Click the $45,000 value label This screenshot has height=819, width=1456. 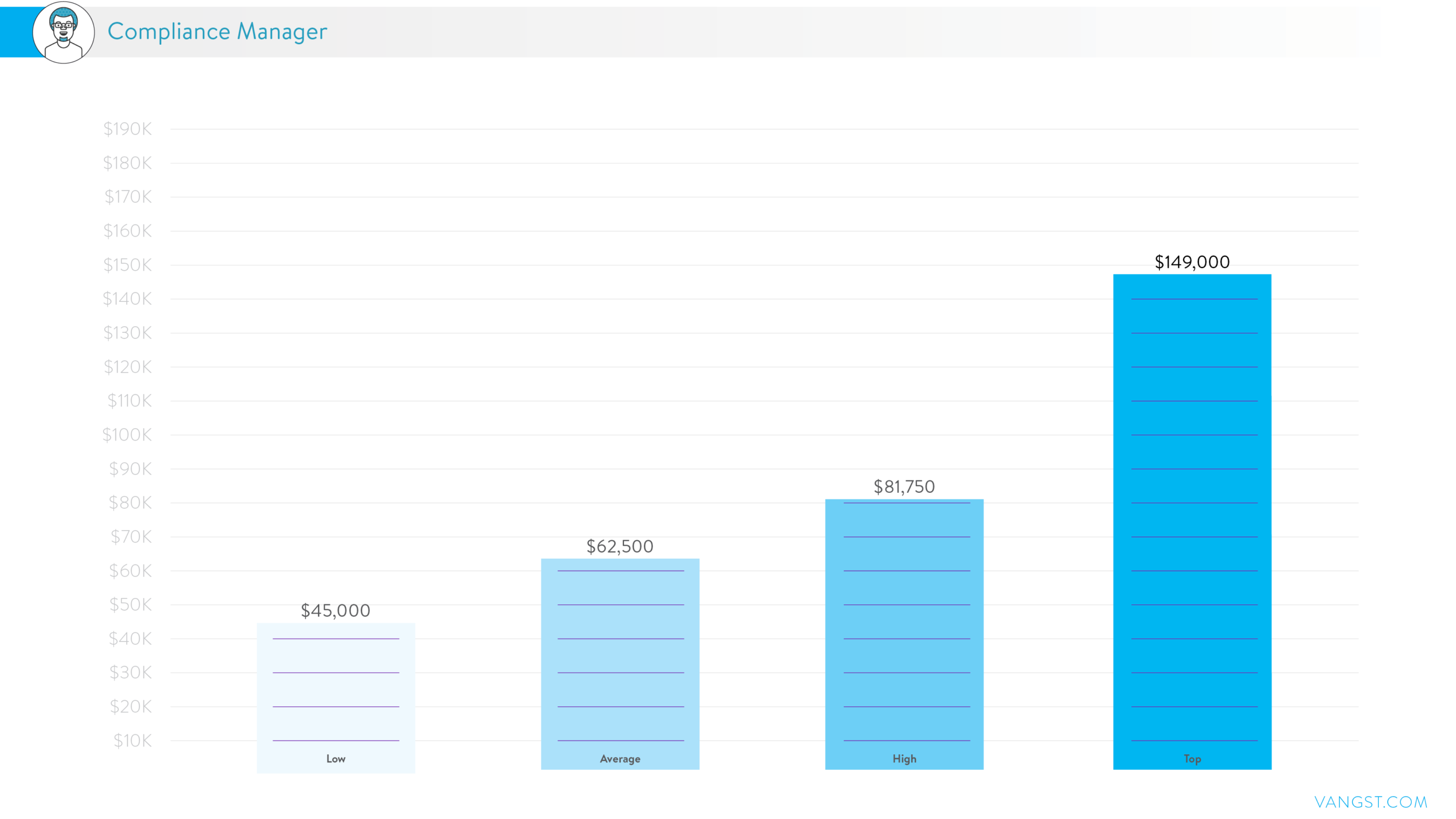[x=336, y=610]
